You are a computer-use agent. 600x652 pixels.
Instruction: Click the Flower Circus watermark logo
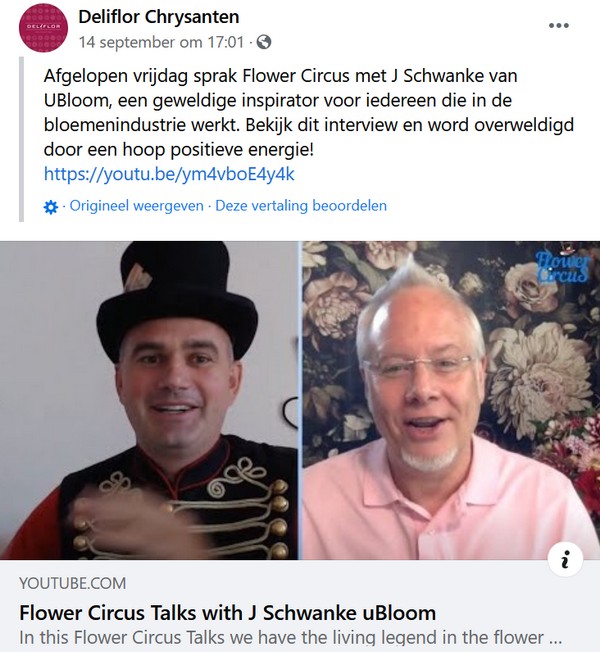tap(563, 266)
